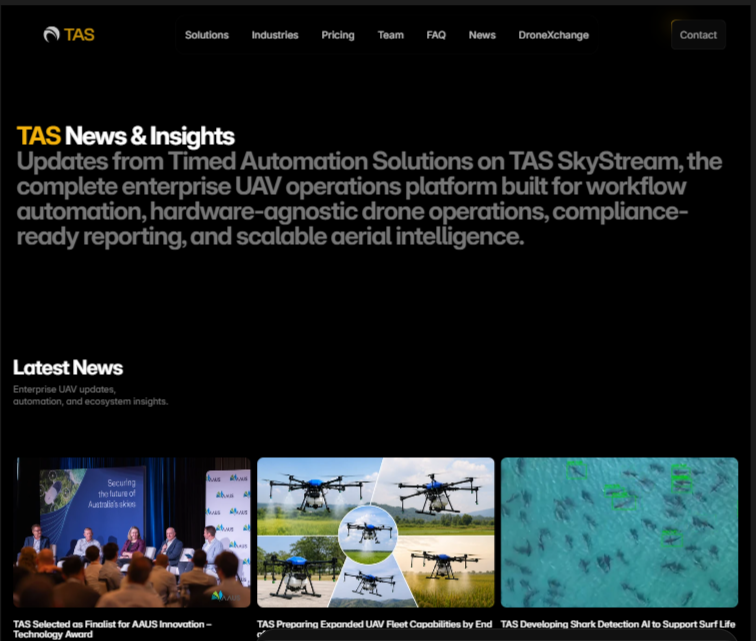The width and height of the screenshot is (756, 641).
Task: Open the Team nav link
Action: [391, 35]
